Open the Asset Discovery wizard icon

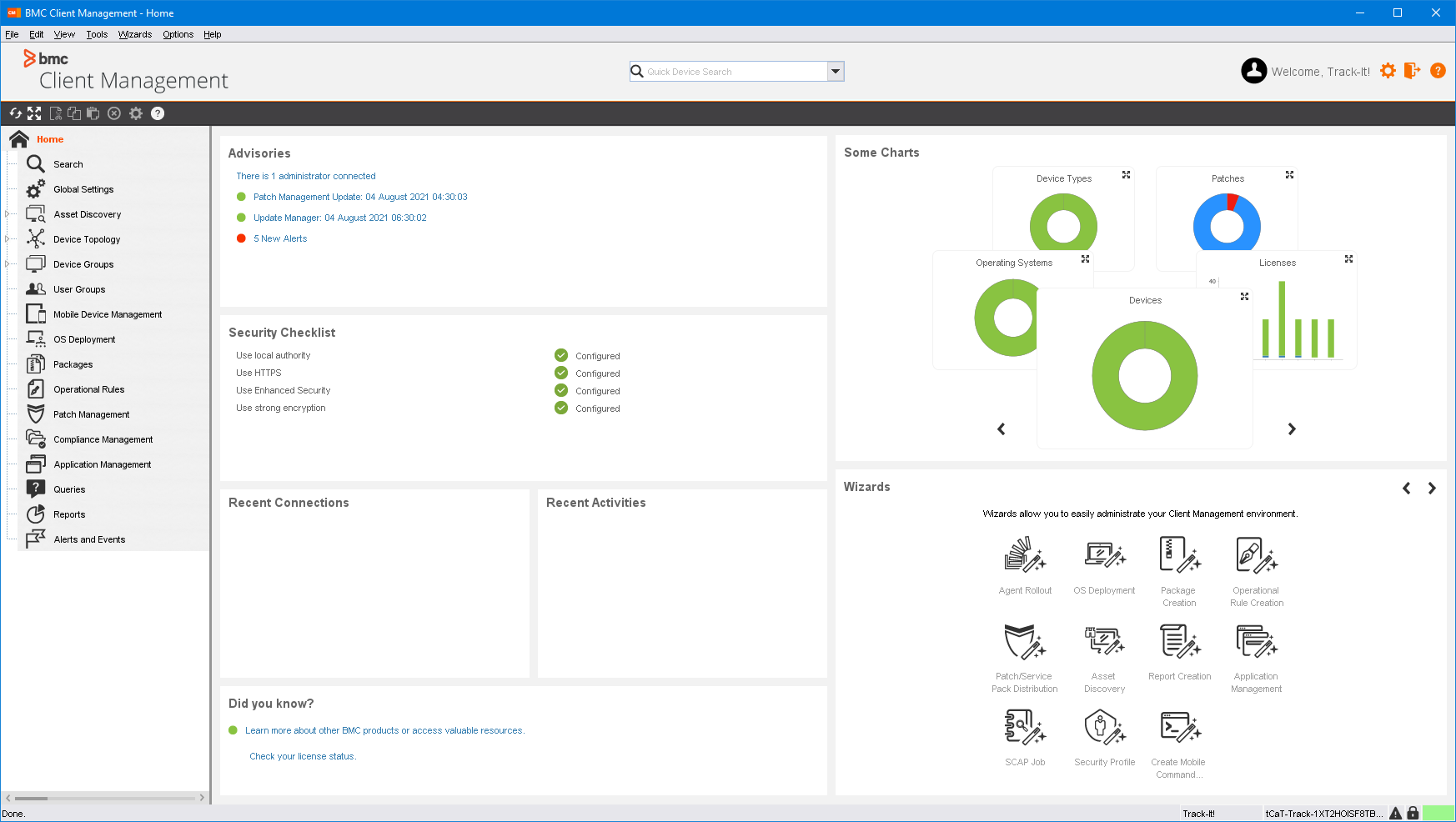pyautogui.click(x=1105, y=641)
